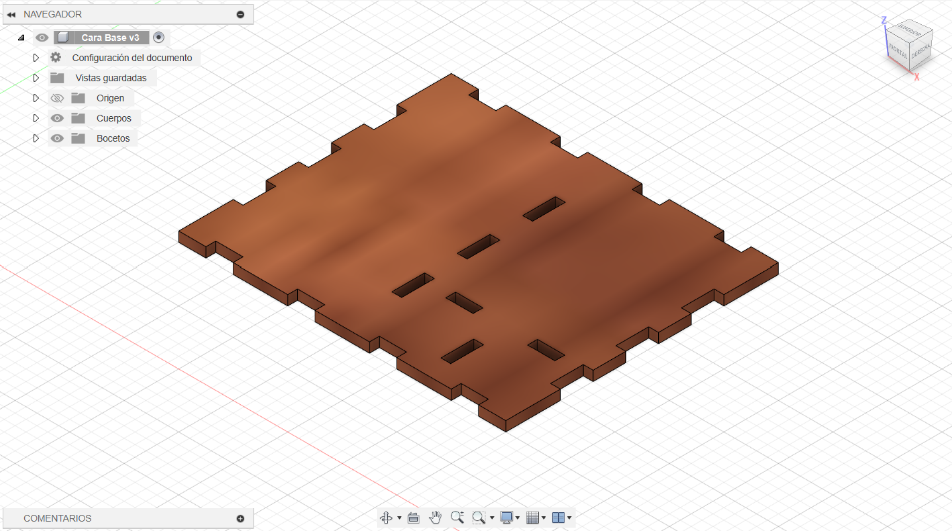Collapse the Navegador panel with double arrows
Viewport: 952px width, 531px height.
11,14
